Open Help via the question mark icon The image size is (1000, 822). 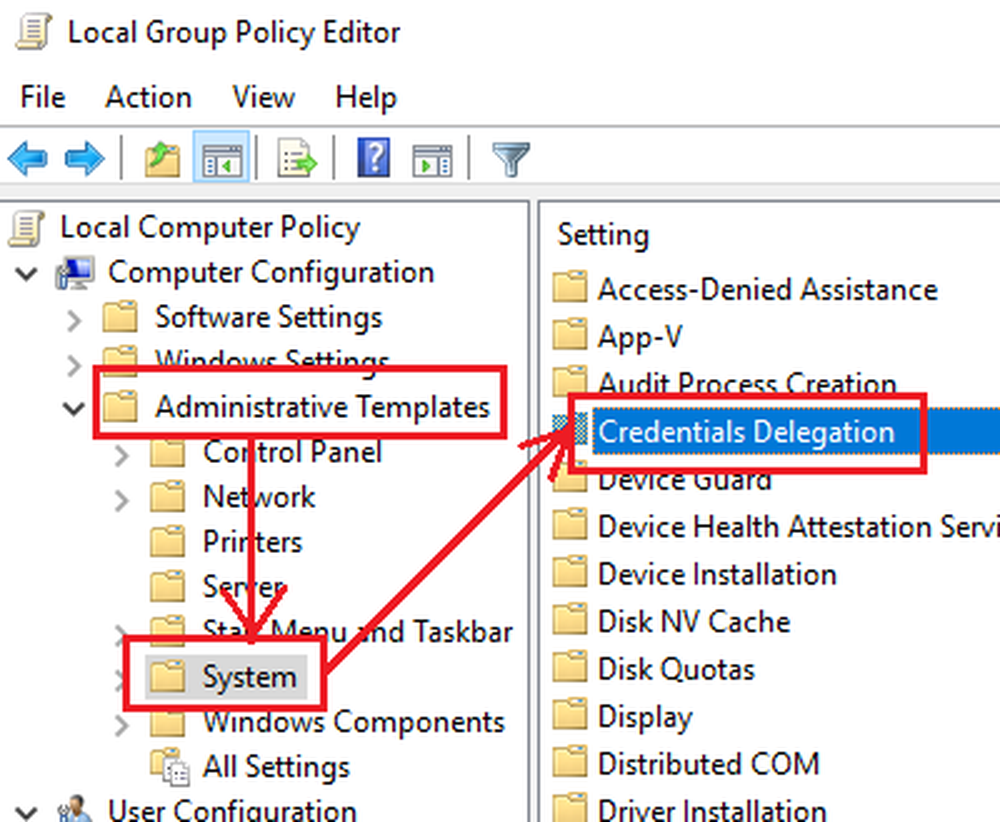click(x=374, y=159)
